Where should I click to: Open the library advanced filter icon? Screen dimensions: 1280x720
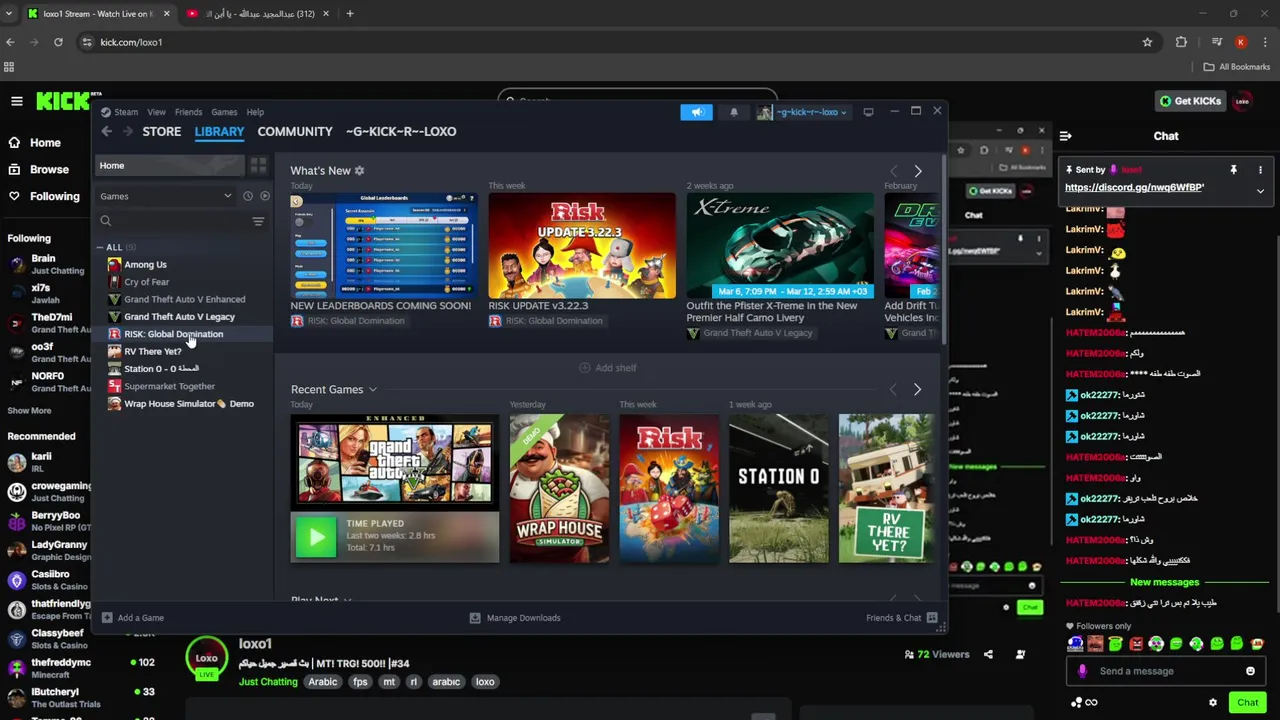258,221
